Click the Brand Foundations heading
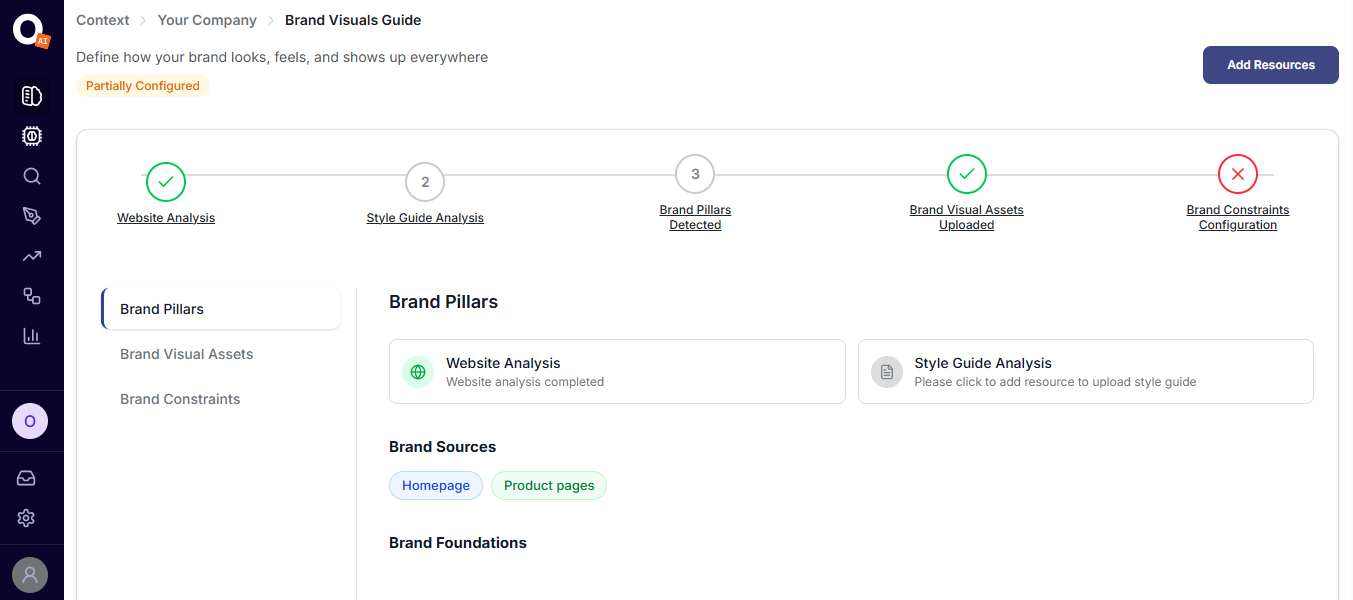The width and height of the screenshot is (1353, 600). click(x=458, y=543)
